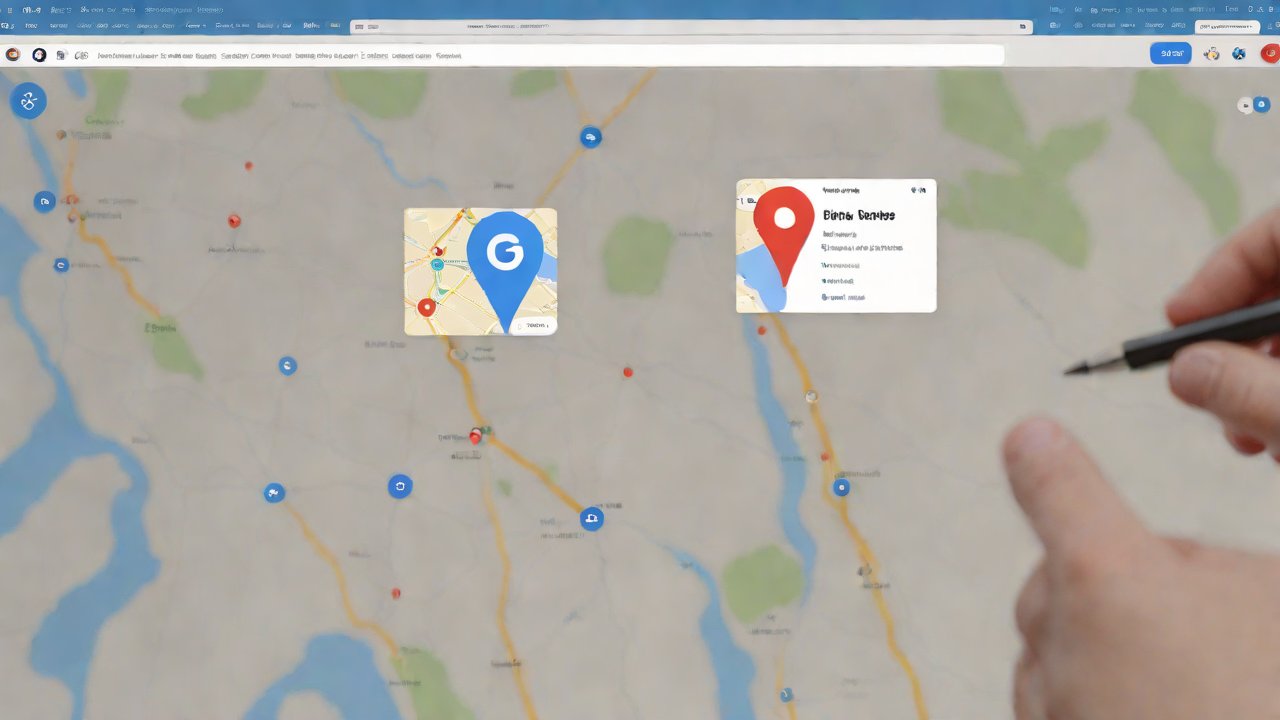Click the colorful icon right of the blue button
This screenshot has height=720, width=1280.
[1212, 54]
